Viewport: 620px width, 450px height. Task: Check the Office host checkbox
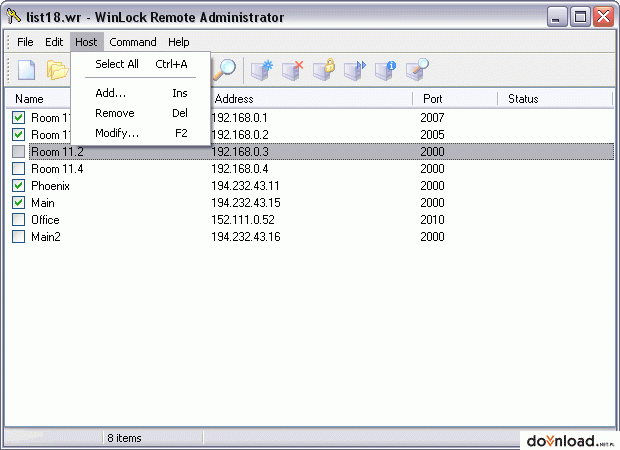(18, 219)
